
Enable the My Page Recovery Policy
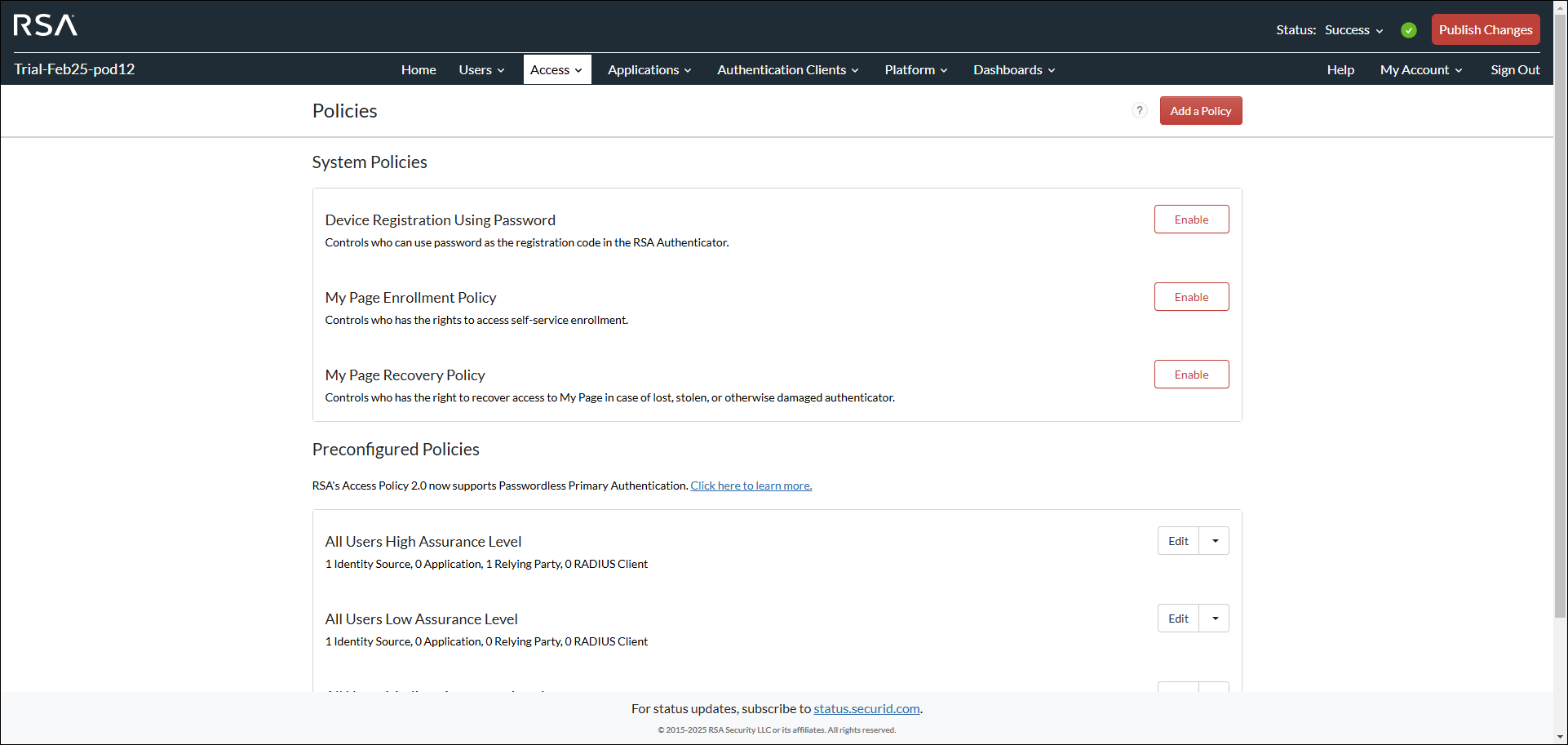pos(1190,375)
